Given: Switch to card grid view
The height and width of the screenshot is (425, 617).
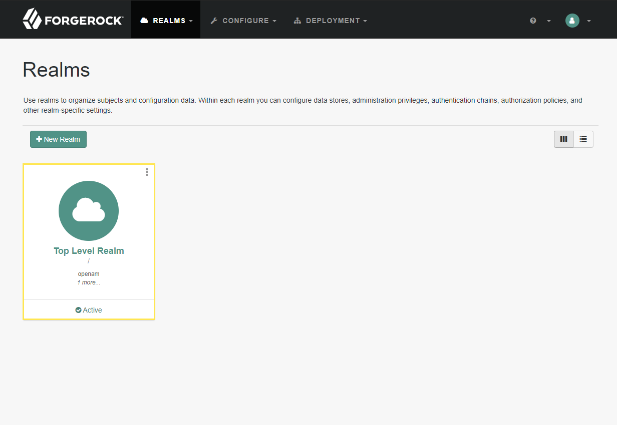Looking at the screenshot, I should 564,139.
